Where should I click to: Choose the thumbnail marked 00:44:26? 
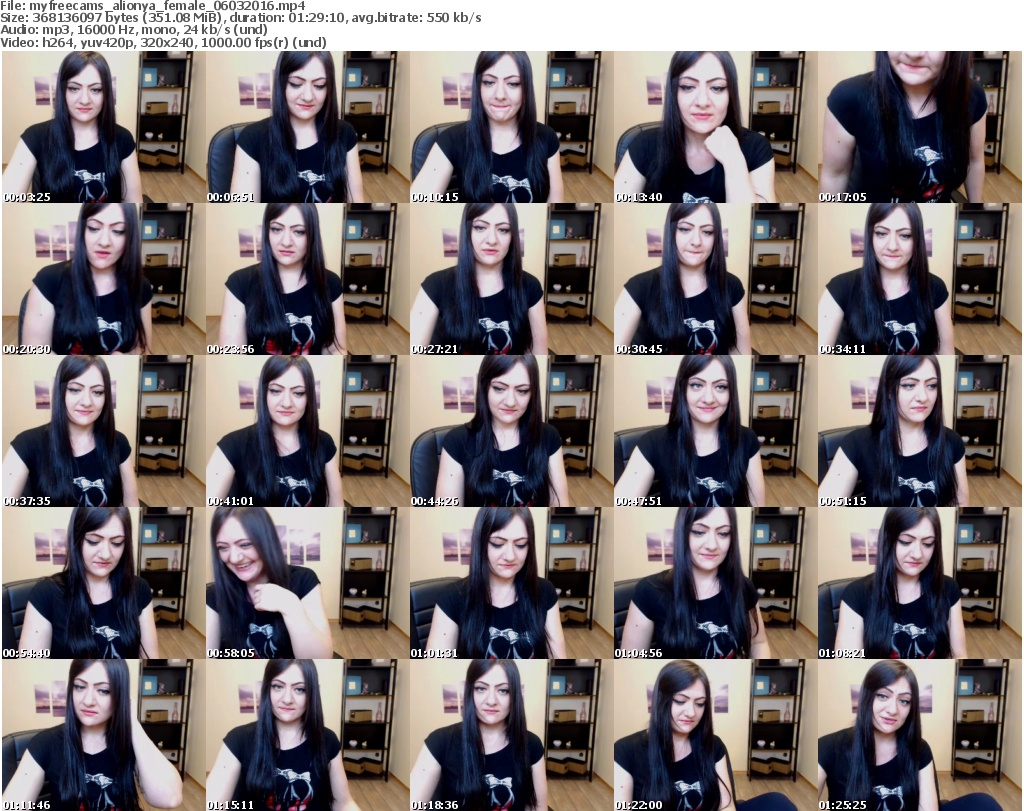[511, 432]
